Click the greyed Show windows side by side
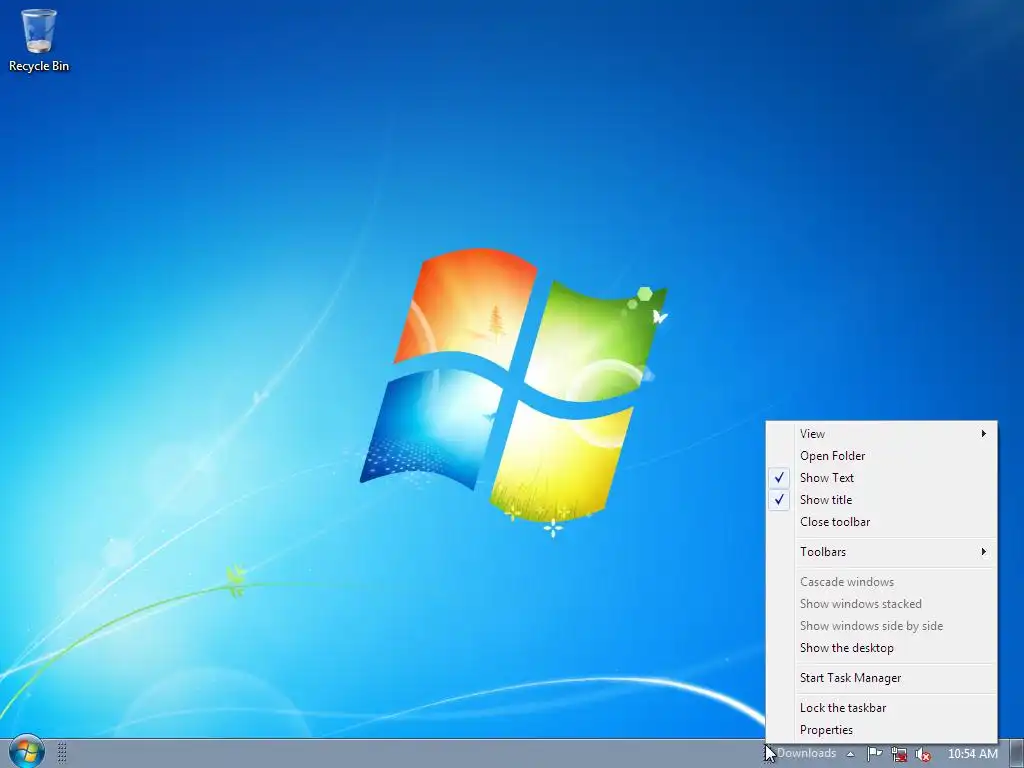The image size is (1024, 768). [x=881, y=626]
